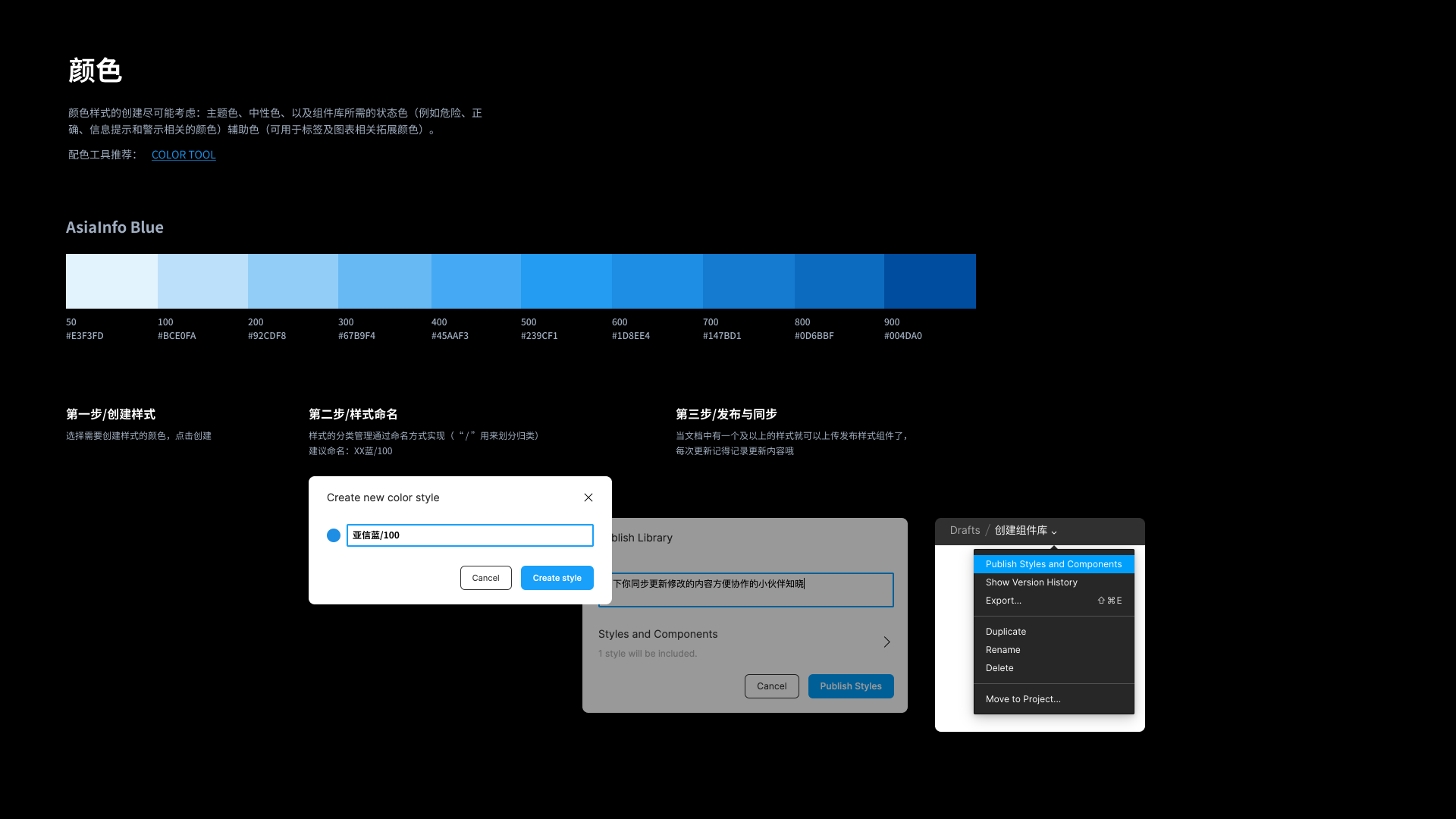Click the Publish Styles button
Image resolution: width=1456 pixels, height=819 pixels.
851,686
